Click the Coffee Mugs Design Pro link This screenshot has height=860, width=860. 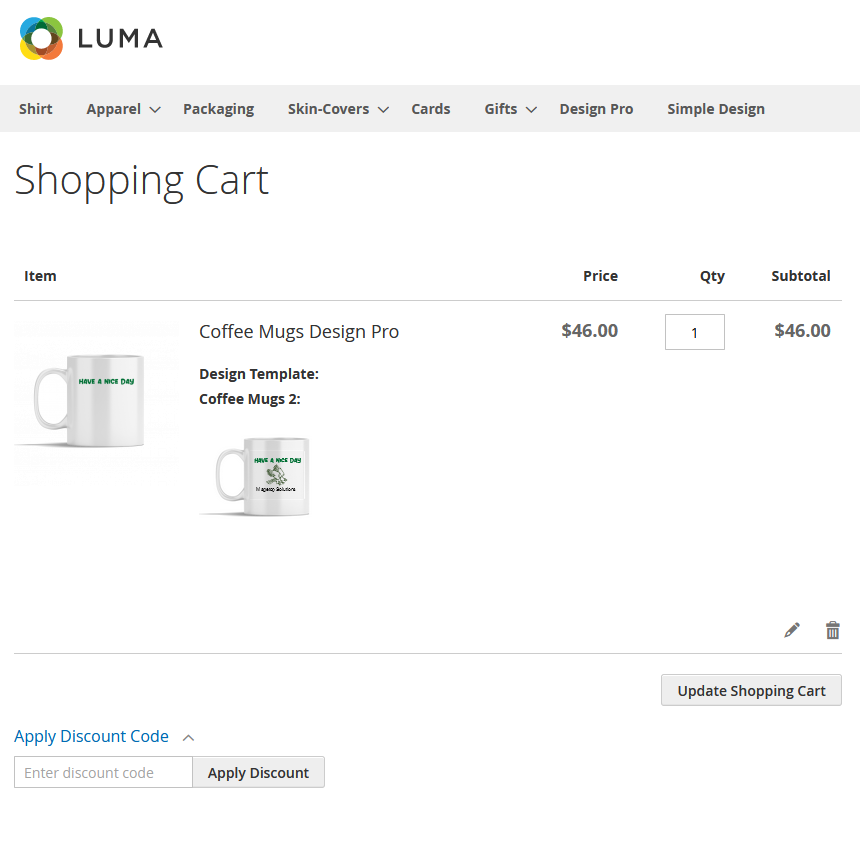(299, 332)
